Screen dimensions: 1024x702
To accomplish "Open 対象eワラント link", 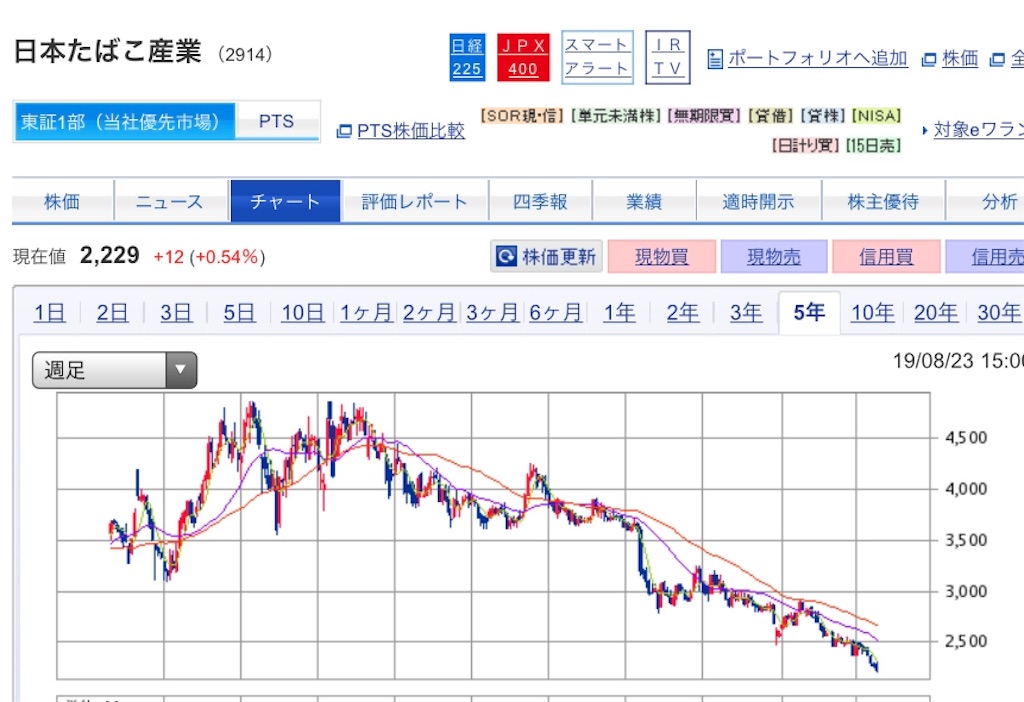I will coord(978,129).
